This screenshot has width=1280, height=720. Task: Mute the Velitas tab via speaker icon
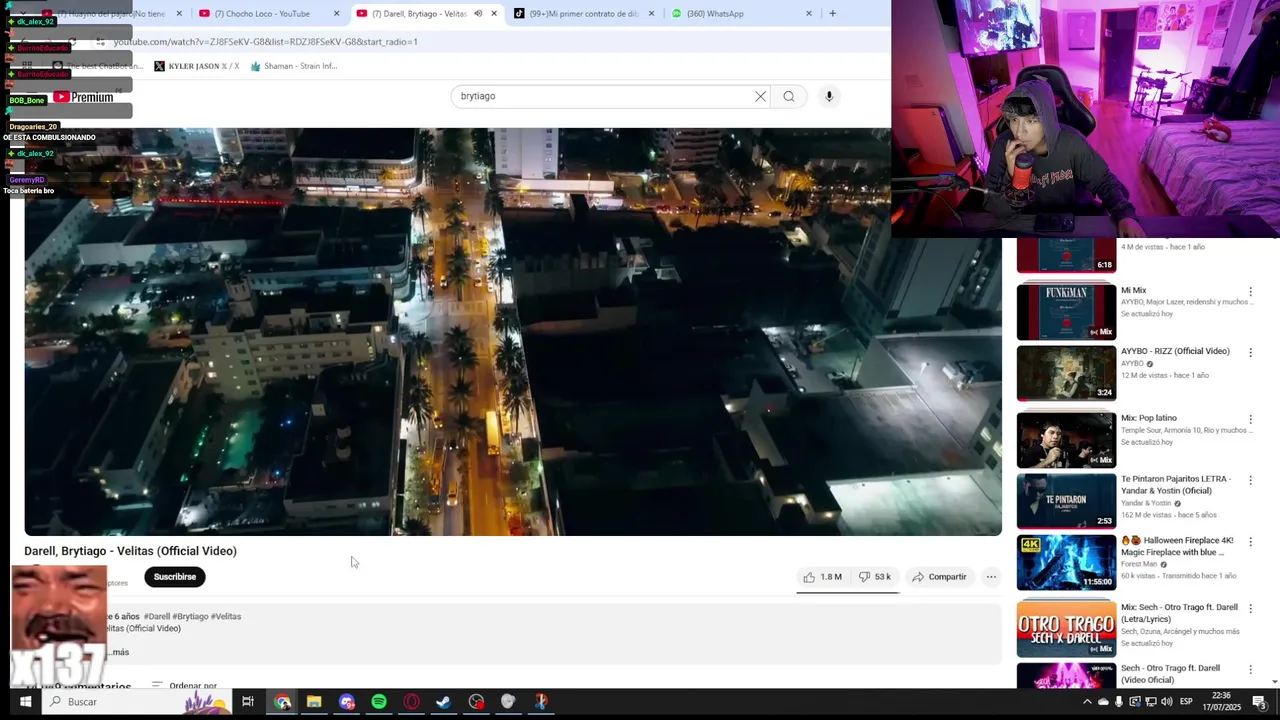(478, 14)
